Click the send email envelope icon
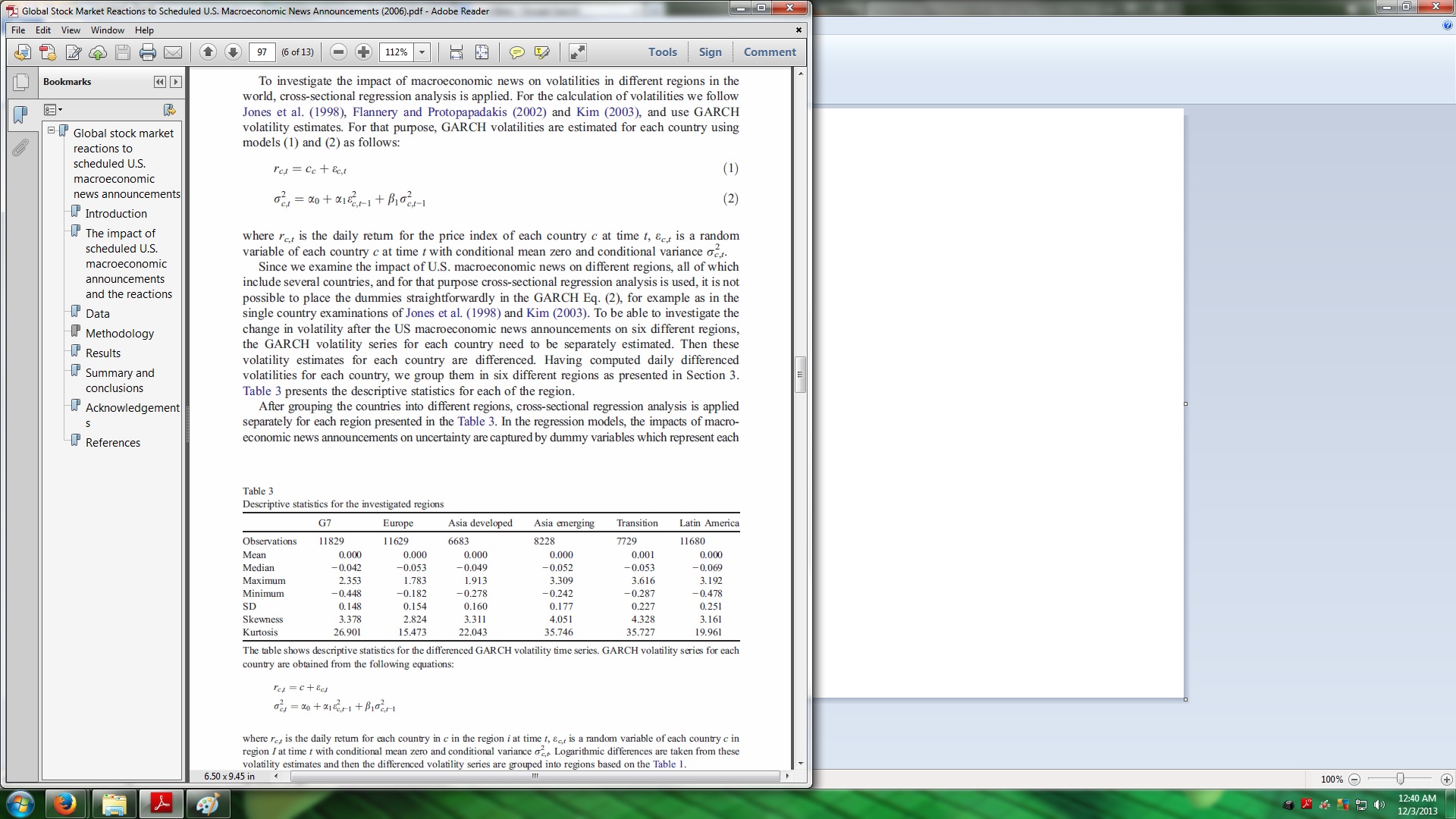Image resolution: width=1456 pixels, height=819 pixels. pyautogui.click(x=173, y=52)
